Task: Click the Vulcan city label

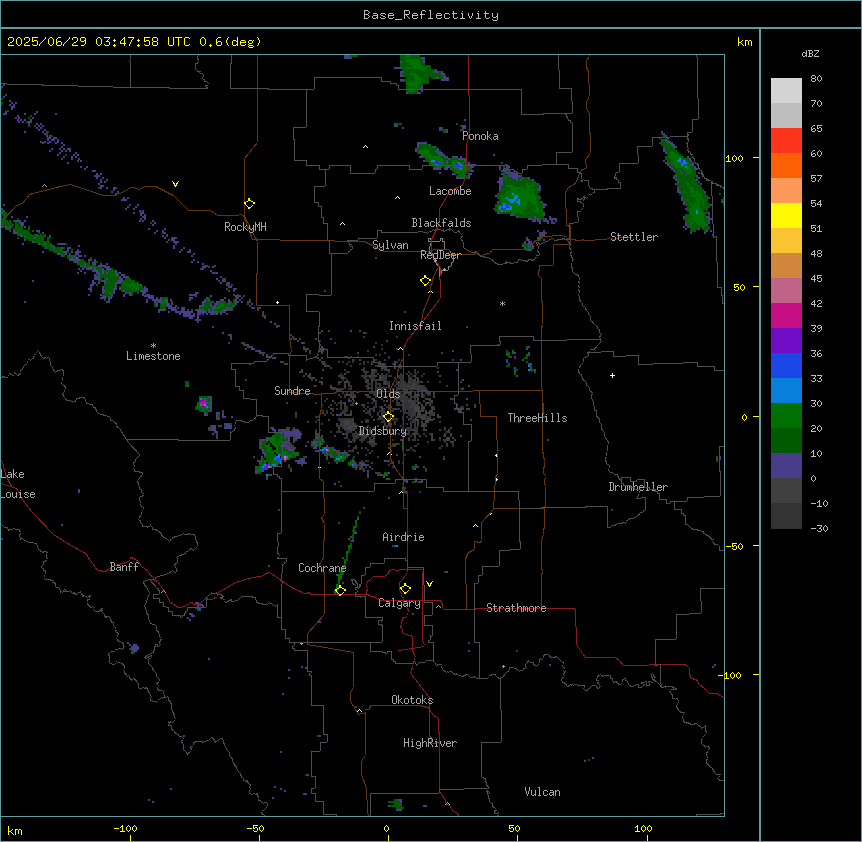Action: (x=542, y=792)
